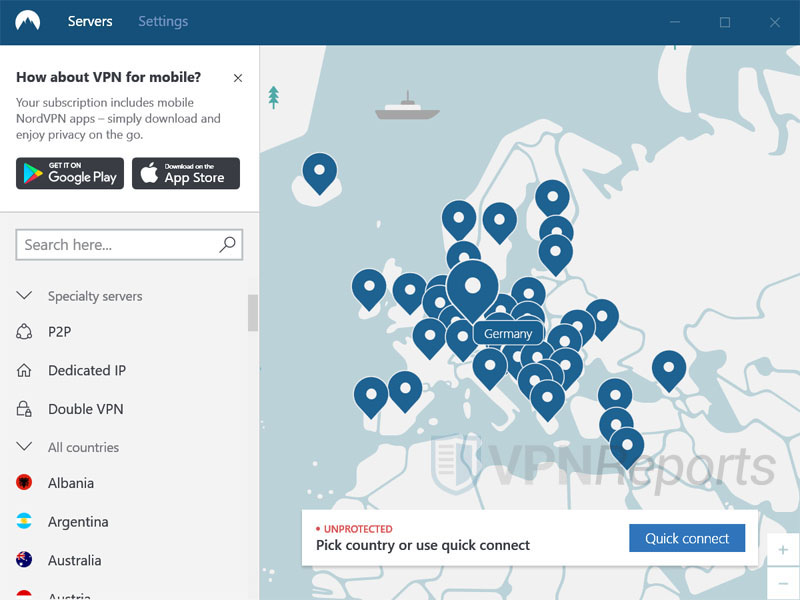Click the Iceland map pin
800x600 pixels.
(319, 173)
